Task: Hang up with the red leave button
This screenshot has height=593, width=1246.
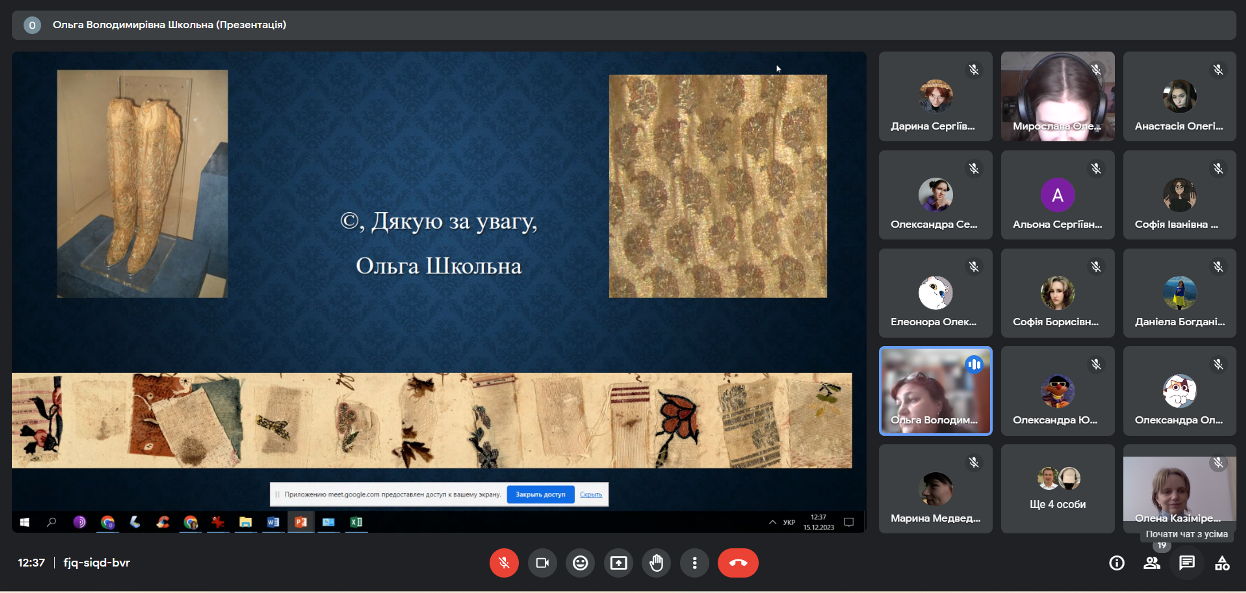Action: (x=738, y=563)
